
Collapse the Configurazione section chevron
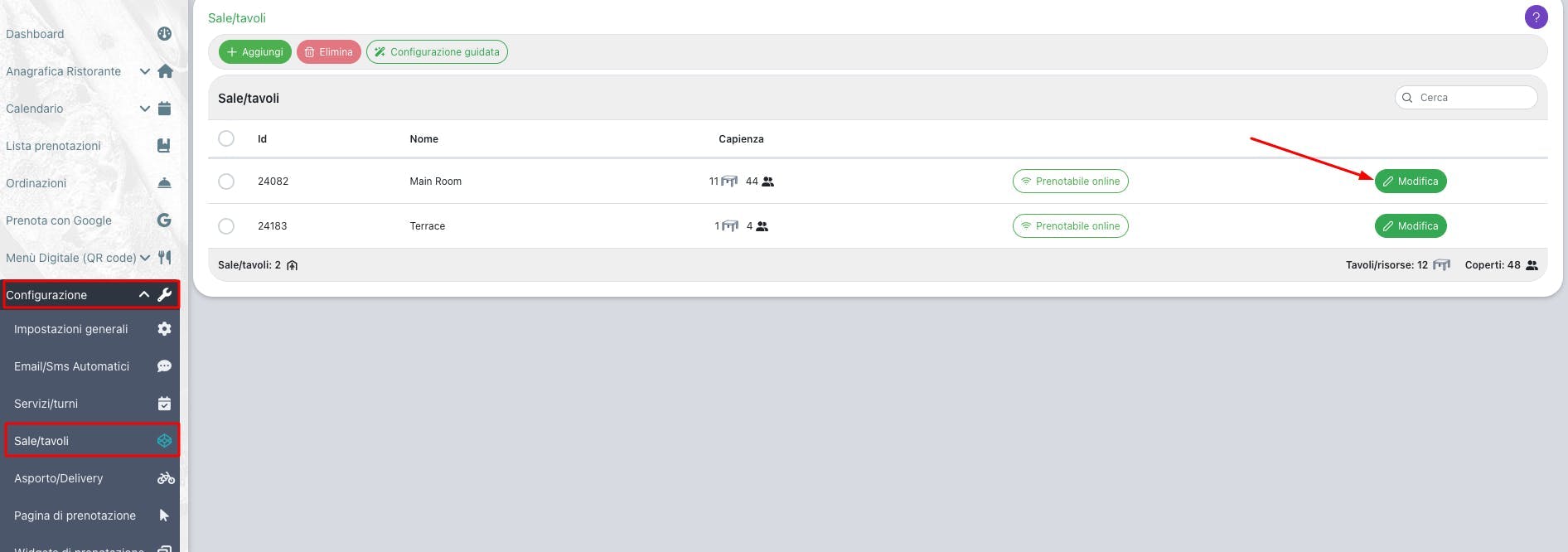144,295
